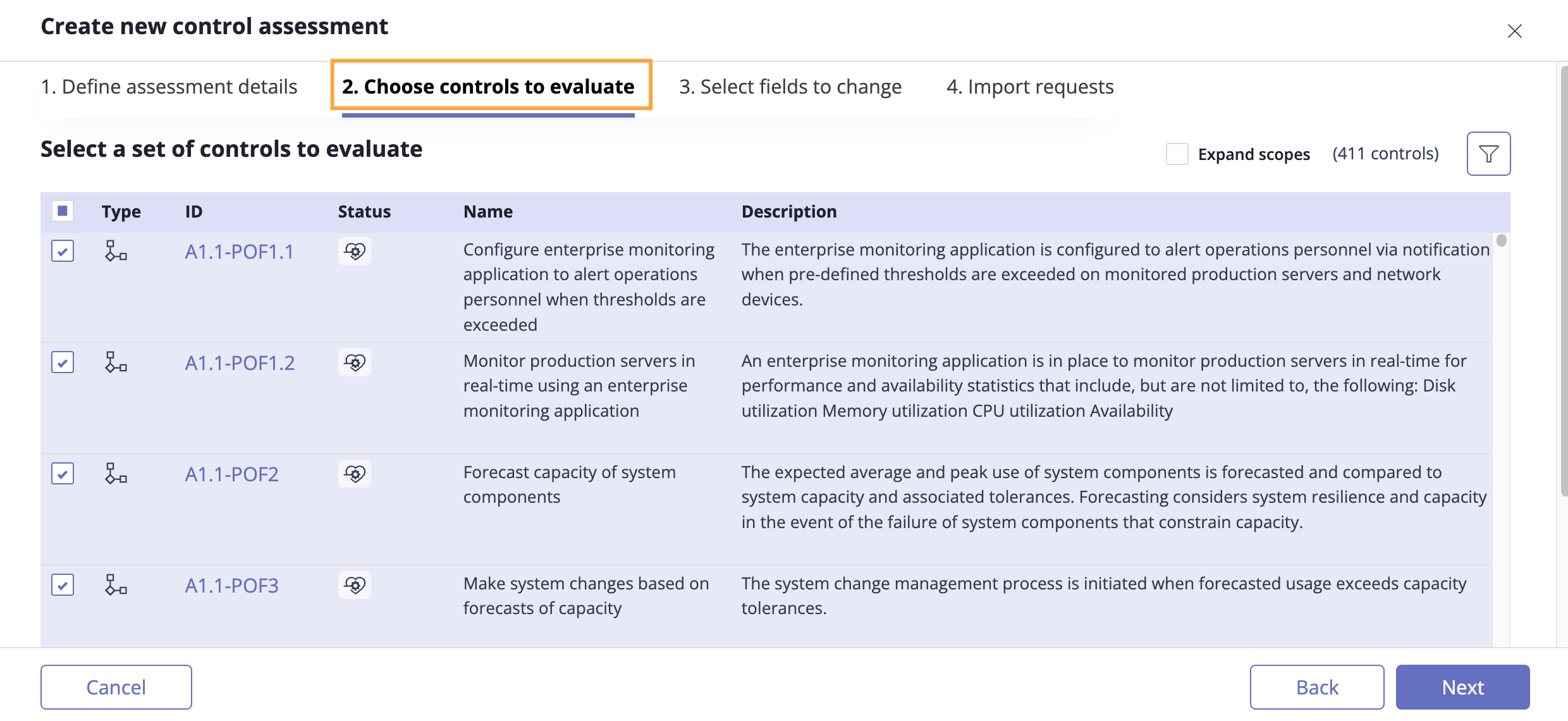The image size is (1568, 721).
Task: Uncheck the A1.1-POF3 row checkbox
Action: (63, 584)
